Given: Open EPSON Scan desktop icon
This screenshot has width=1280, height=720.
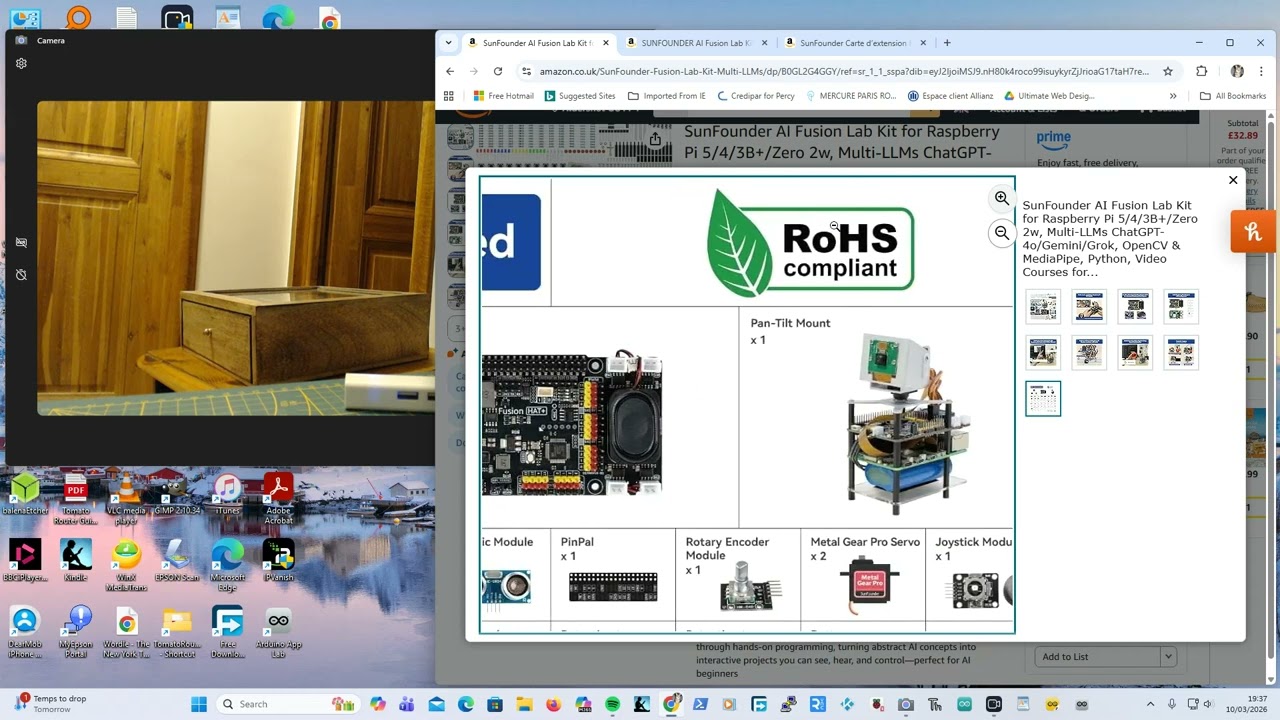Looking at the screenshot, I should 177,561.
